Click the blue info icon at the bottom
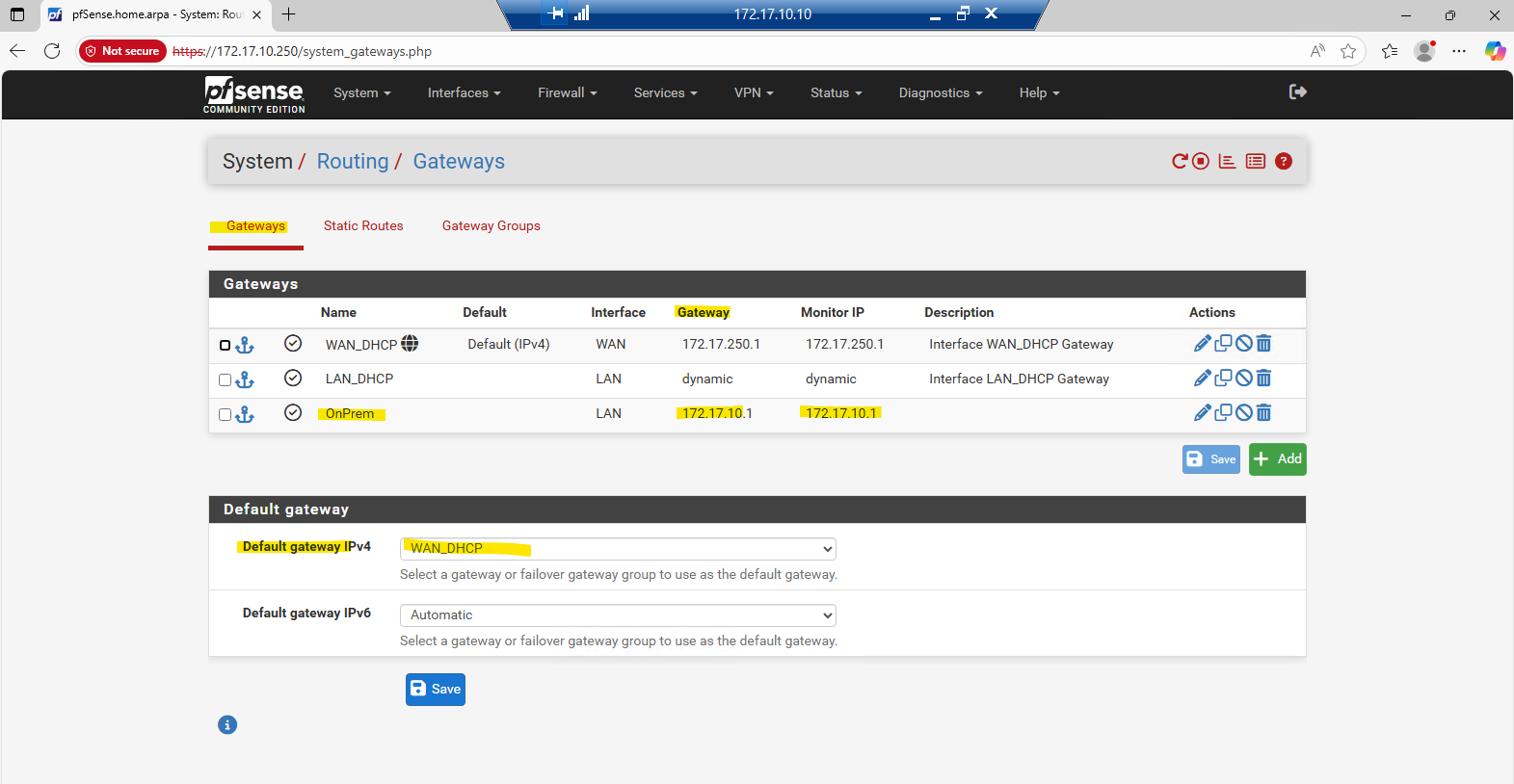1514x784 pixels. pyautogui.click(x=227, y=725)
